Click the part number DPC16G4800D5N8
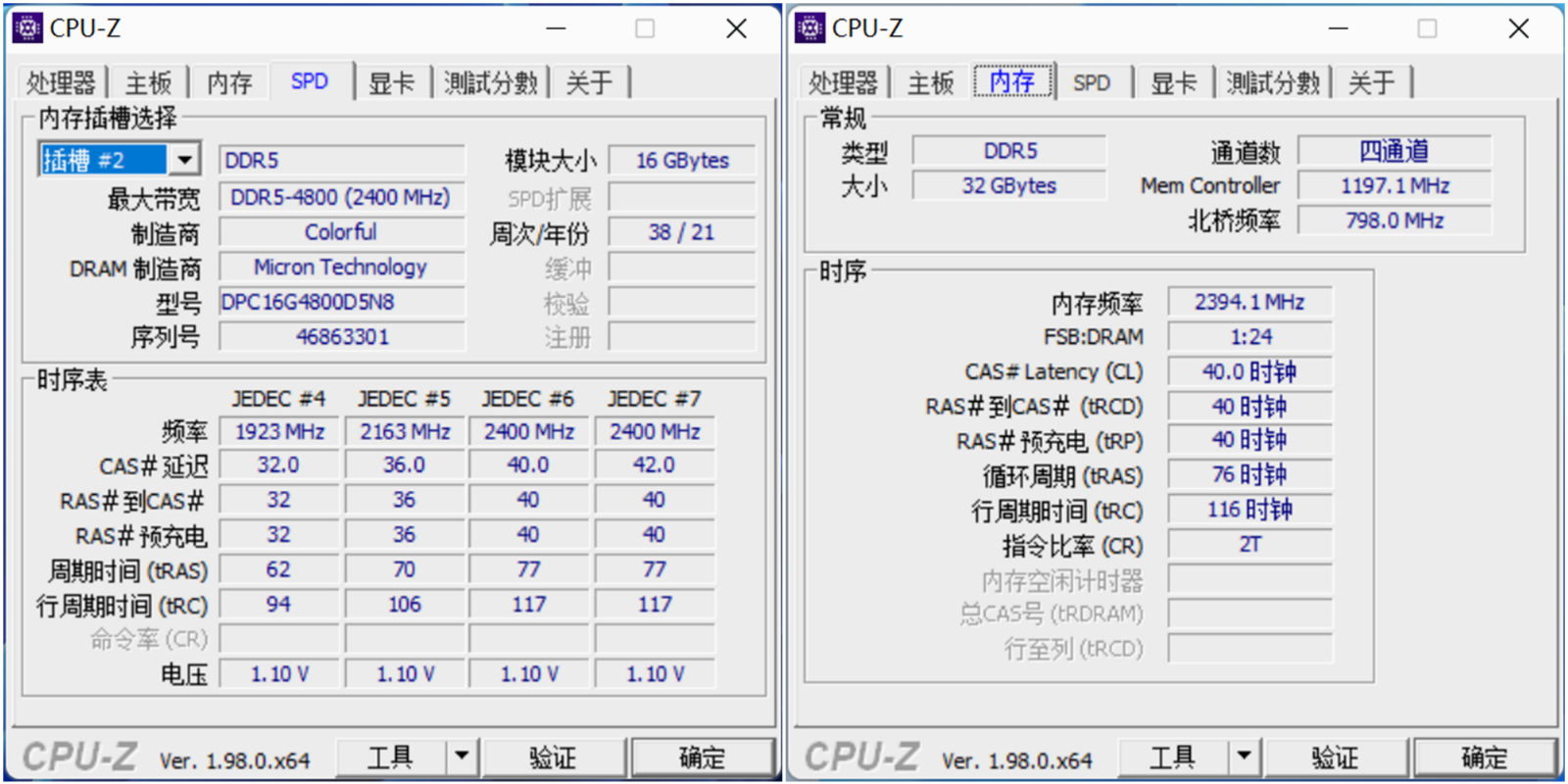 click(341, 302)
